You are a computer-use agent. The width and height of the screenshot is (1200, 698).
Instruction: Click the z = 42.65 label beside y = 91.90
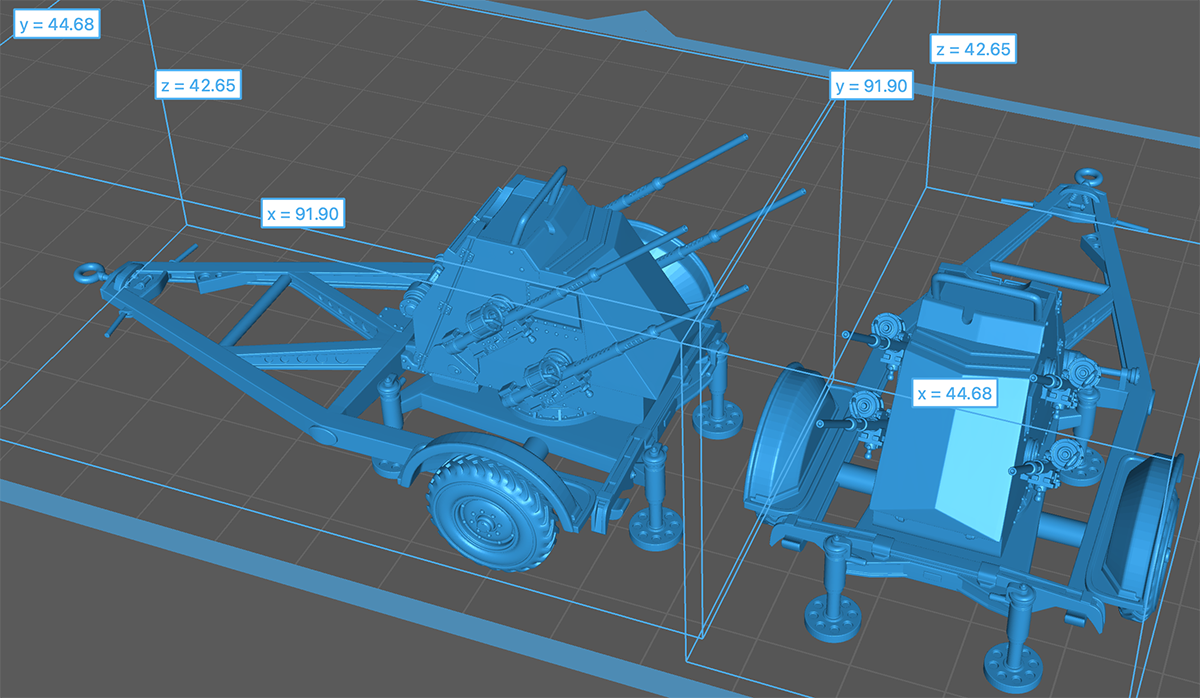tap(973, 49)
